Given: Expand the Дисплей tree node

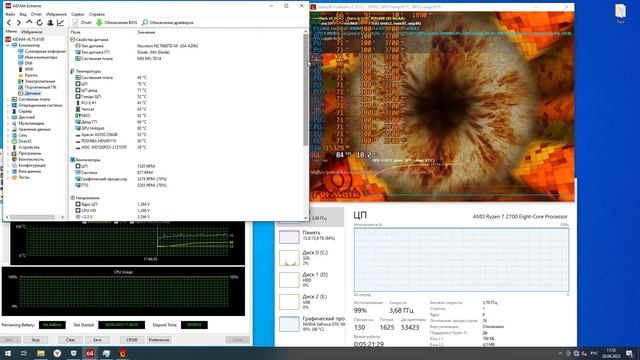Looking at the screenshot, I should click(x=8, y=117).
